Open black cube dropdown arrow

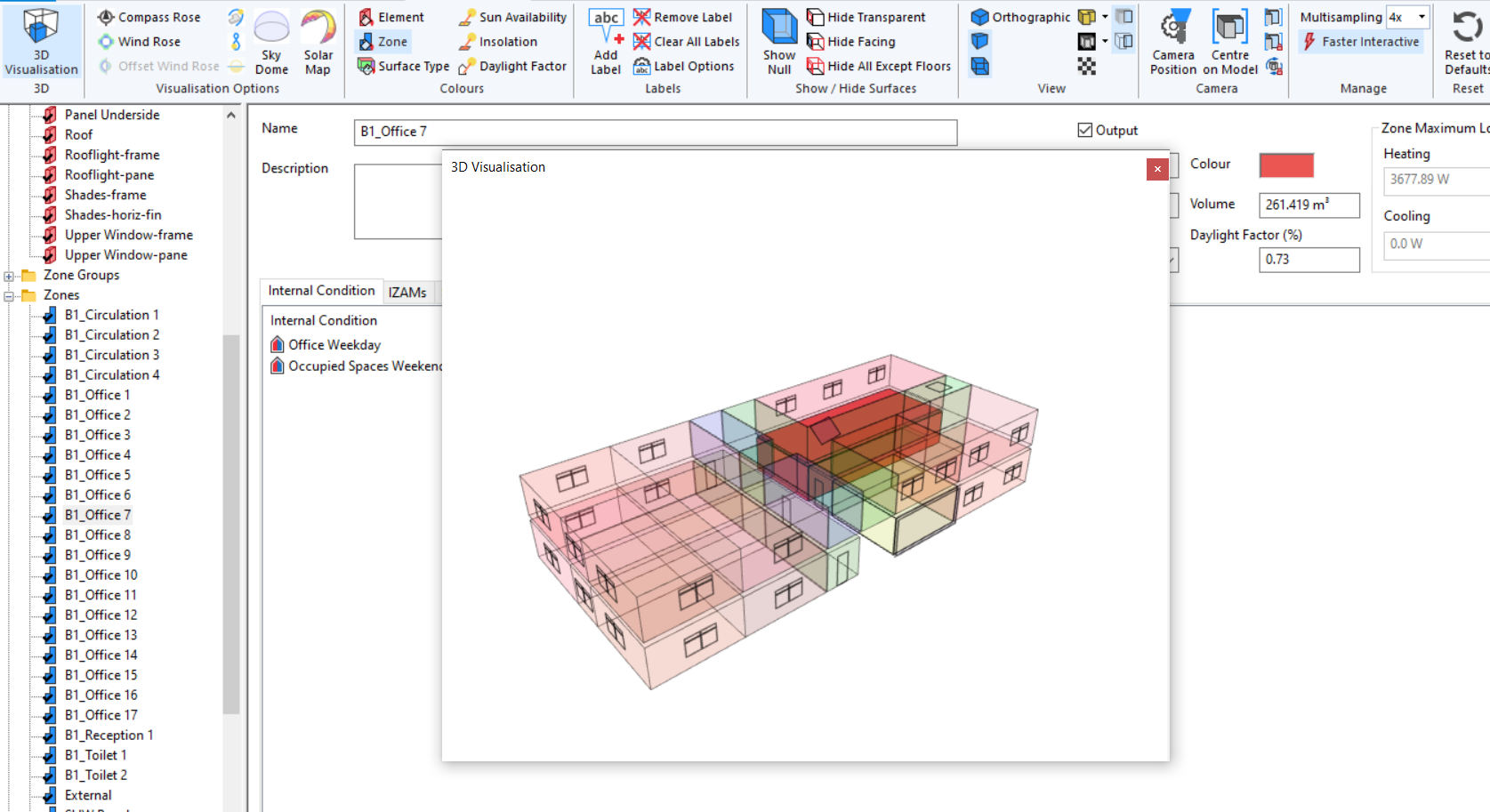(x=1105, y=41)
